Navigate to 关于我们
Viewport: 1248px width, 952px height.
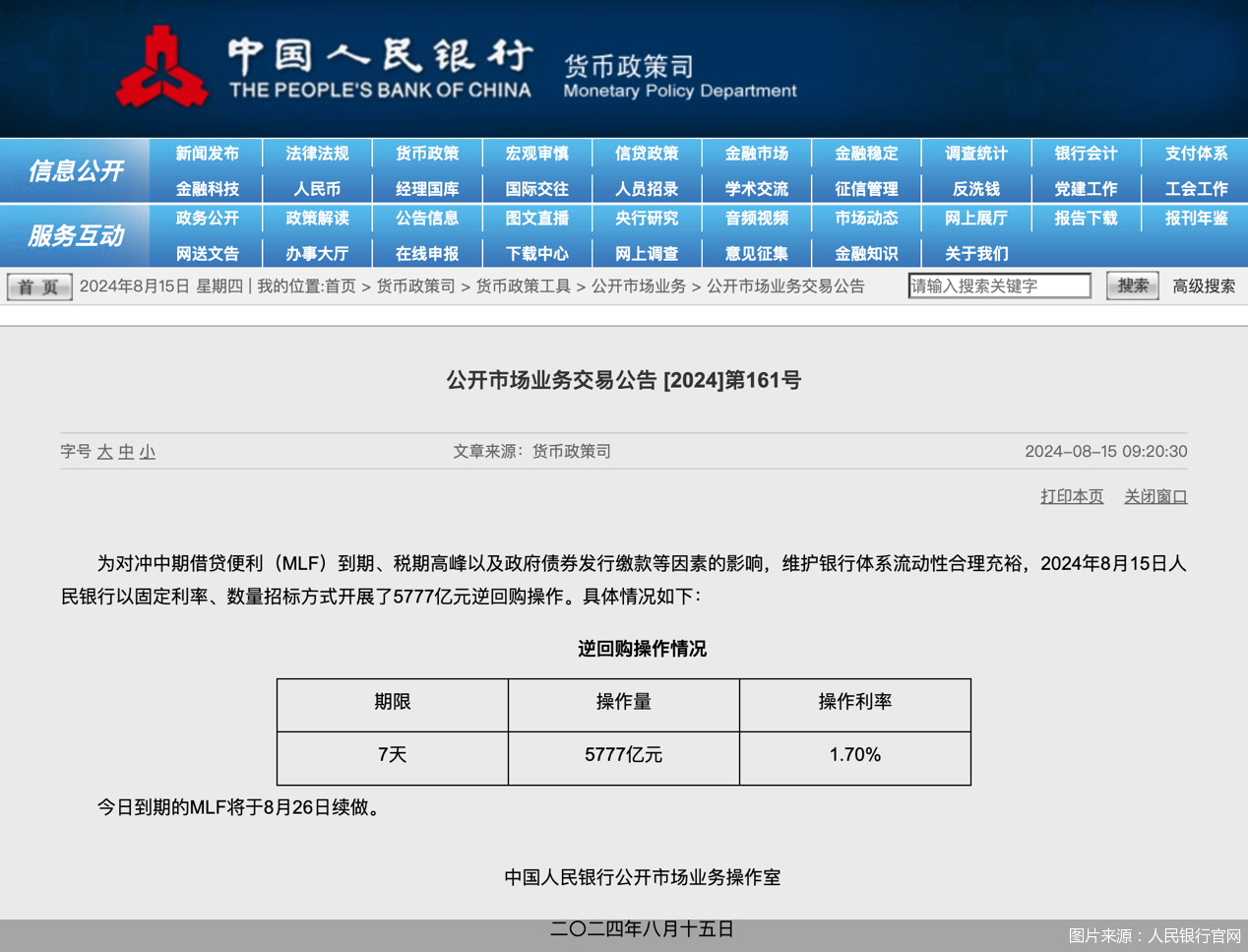[976, 254]
